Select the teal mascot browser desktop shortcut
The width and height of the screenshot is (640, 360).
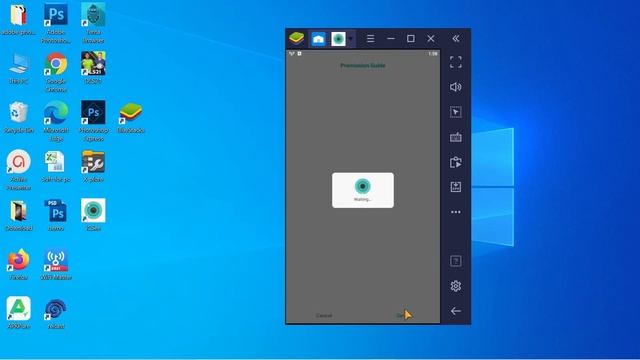pos(93,23)
